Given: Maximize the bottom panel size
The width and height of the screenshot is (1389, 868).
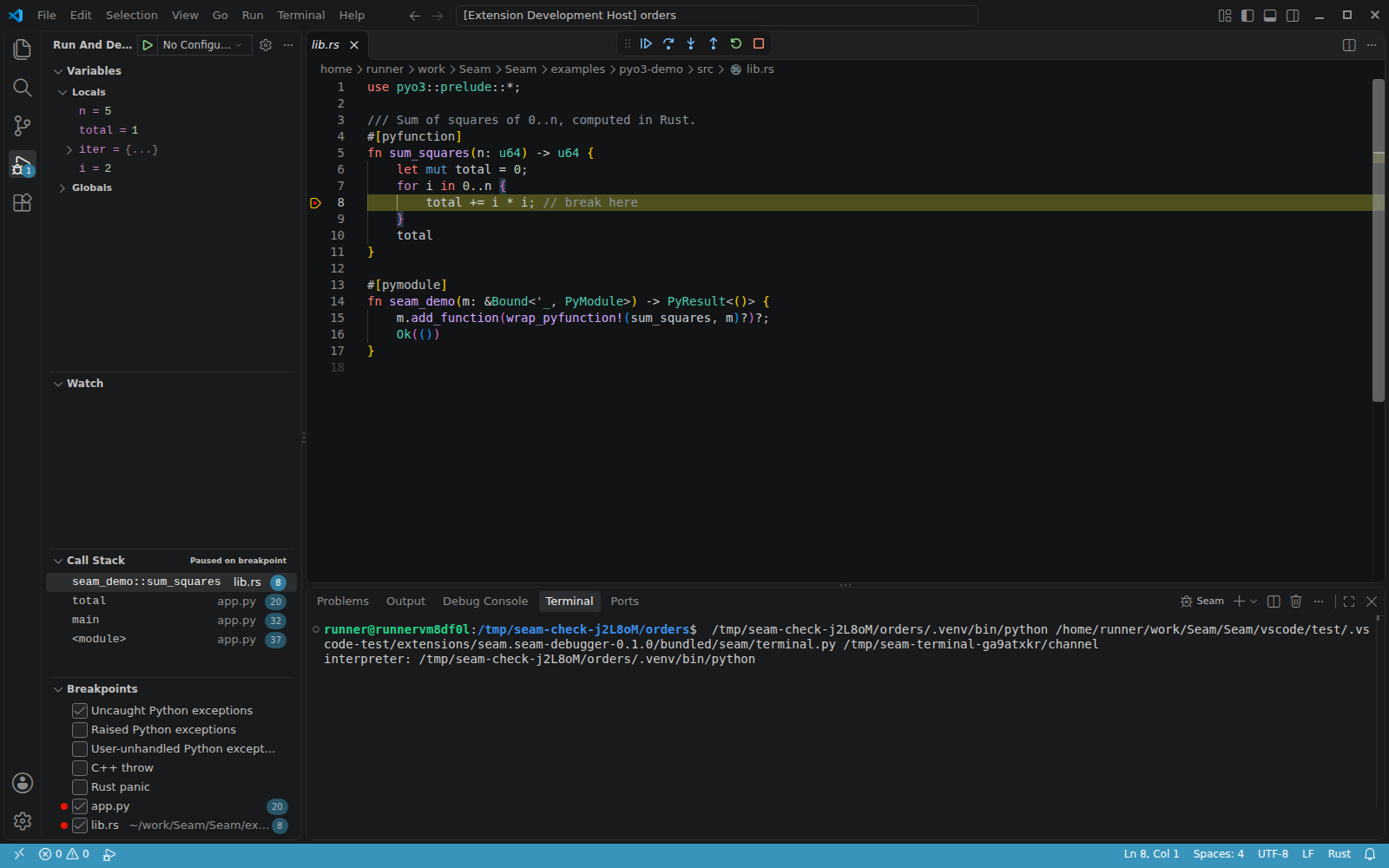Looking at the screenshot, I should [x=1349, y=602].
